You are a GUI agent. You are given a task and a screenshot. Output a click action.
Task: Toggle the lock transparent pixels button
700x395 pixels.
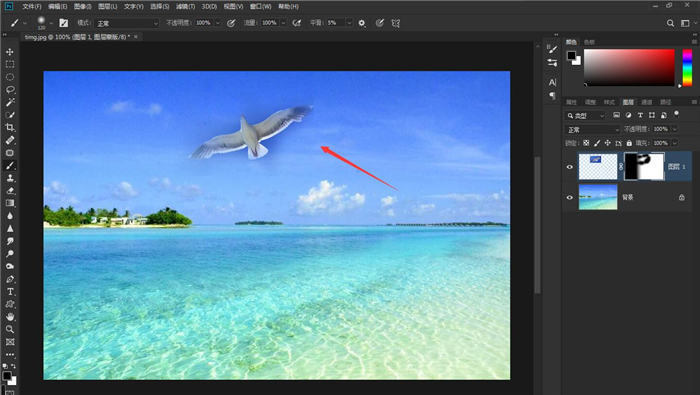[586, 143]
